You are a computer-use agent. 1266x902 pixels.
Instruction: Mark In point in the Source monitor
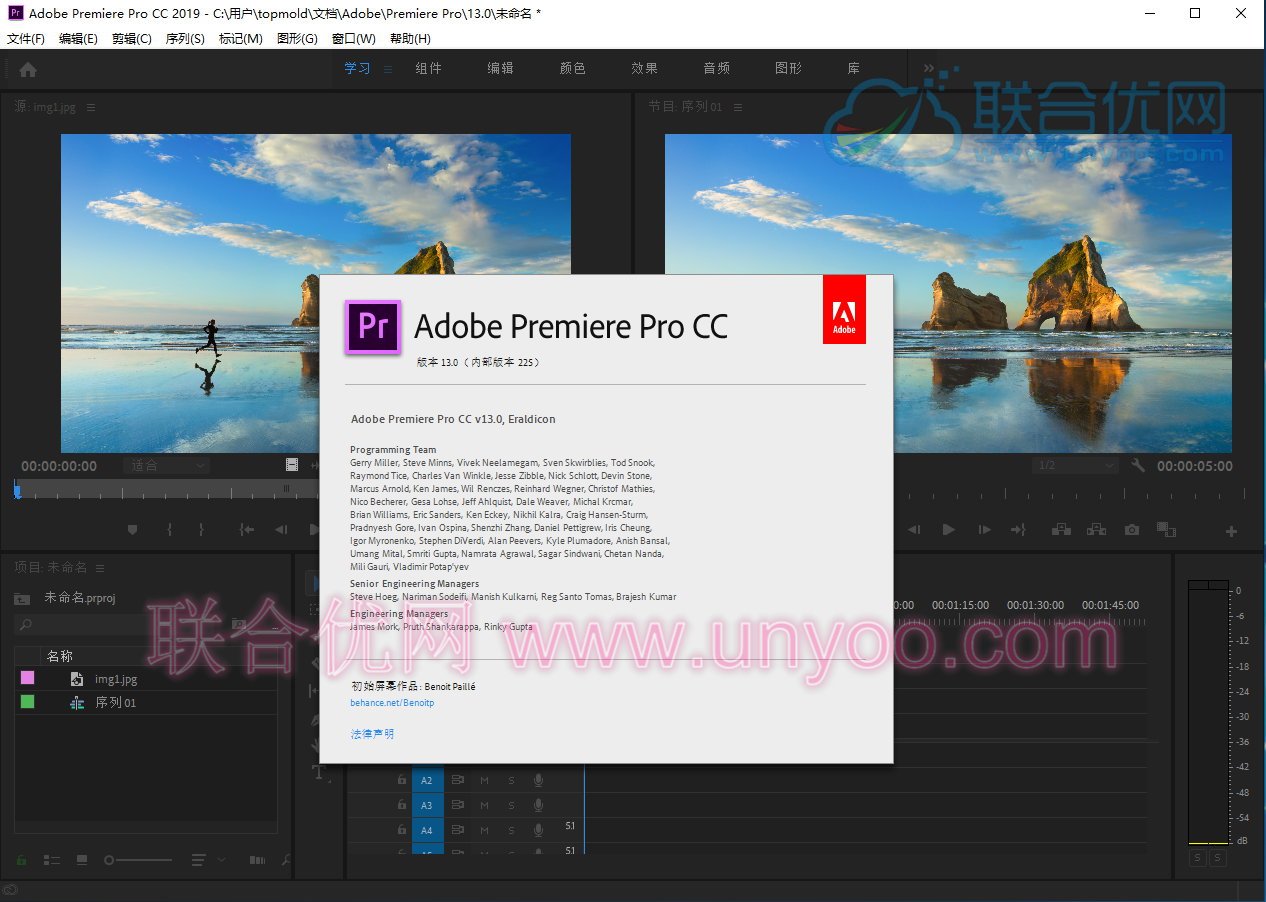click(169, 530)
